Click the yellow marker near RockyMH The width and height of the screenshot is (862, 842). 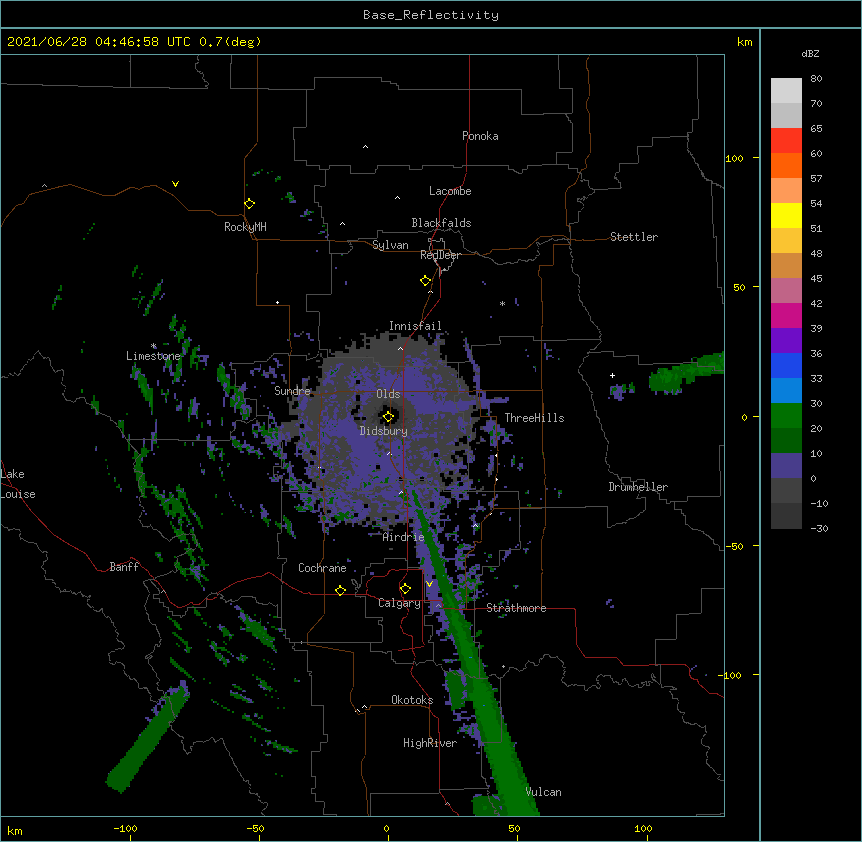(x=249, y=204)
